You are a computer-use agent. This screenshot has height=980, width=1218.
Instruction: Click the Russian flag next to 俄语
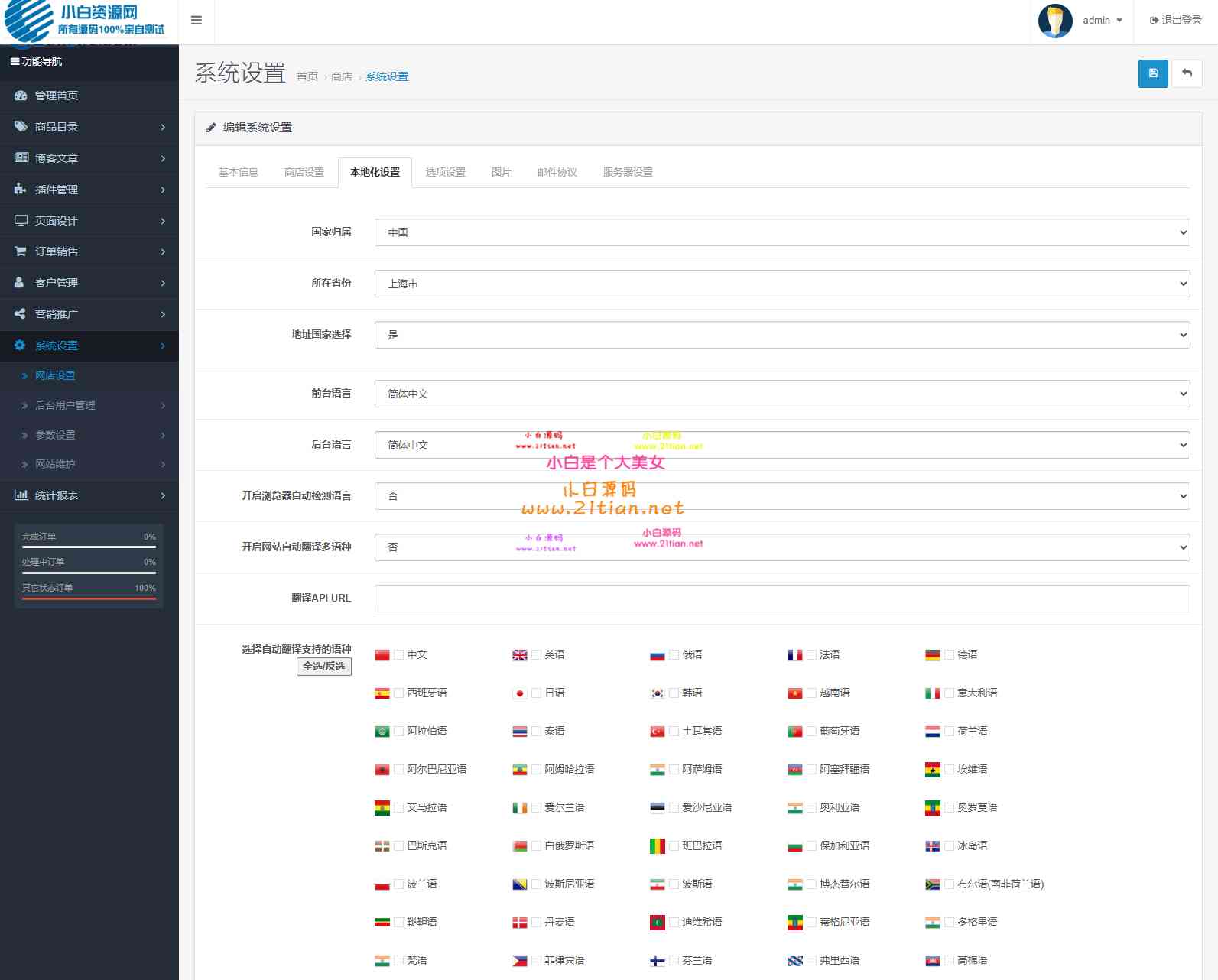pos(658,655)
